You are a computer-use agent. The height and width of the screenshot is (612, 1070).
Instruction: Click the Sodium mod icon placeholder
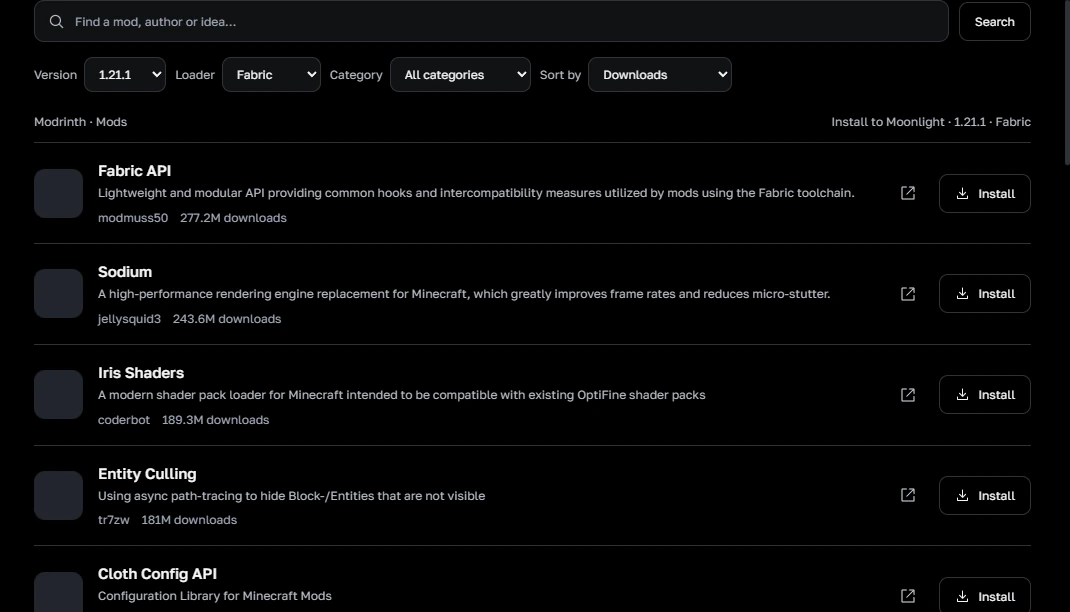coord(59,293)
